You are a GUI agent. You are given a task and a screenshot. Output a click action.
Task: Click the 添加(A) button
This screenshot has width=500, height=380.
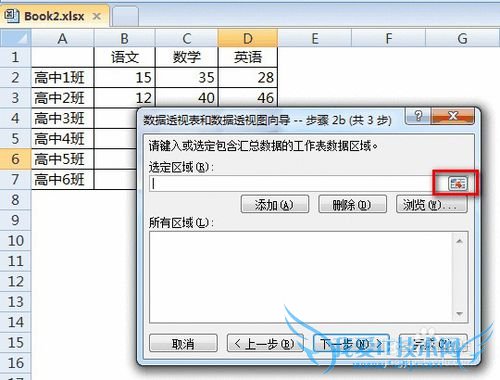tap(275, 204)
